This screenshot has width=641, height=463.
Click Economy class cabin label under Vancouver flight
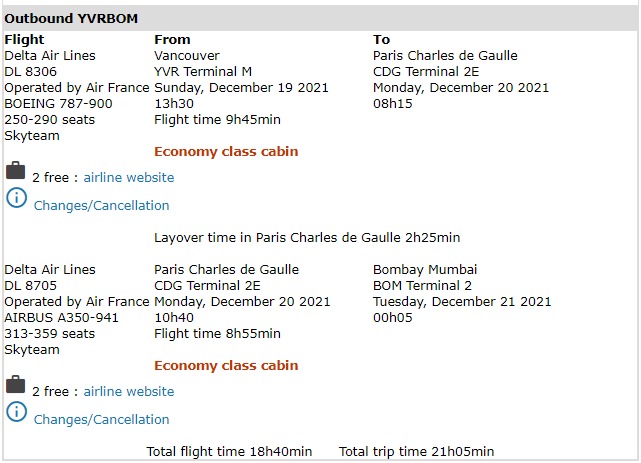click(226, 152)
